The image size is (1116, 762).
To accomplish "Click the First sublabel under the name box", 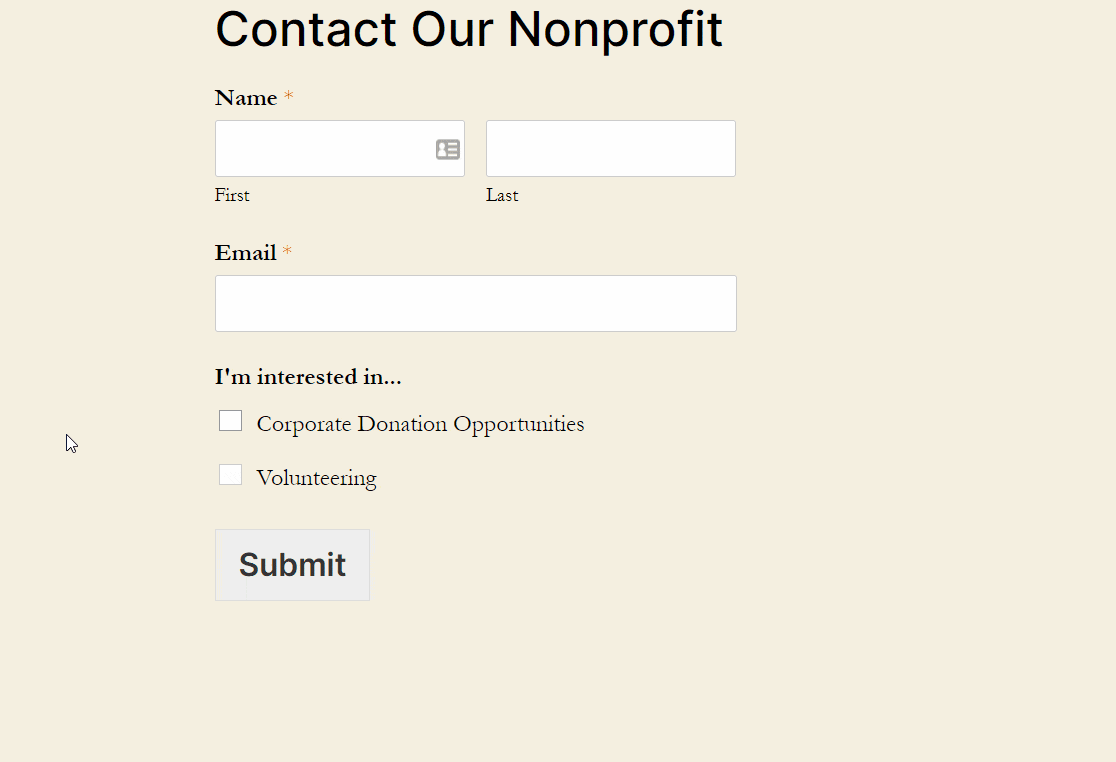I will [x=232, y=195].
